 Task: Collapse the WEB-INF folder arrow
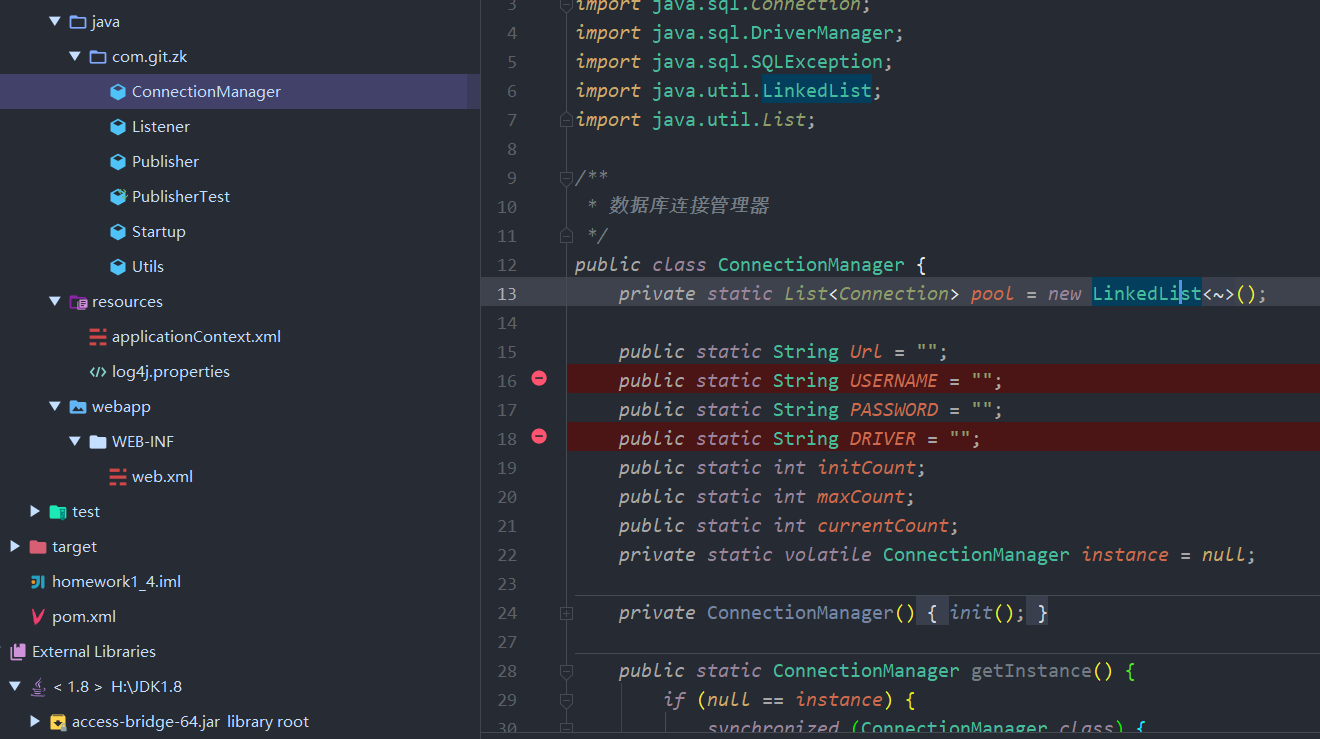point(75,441)
